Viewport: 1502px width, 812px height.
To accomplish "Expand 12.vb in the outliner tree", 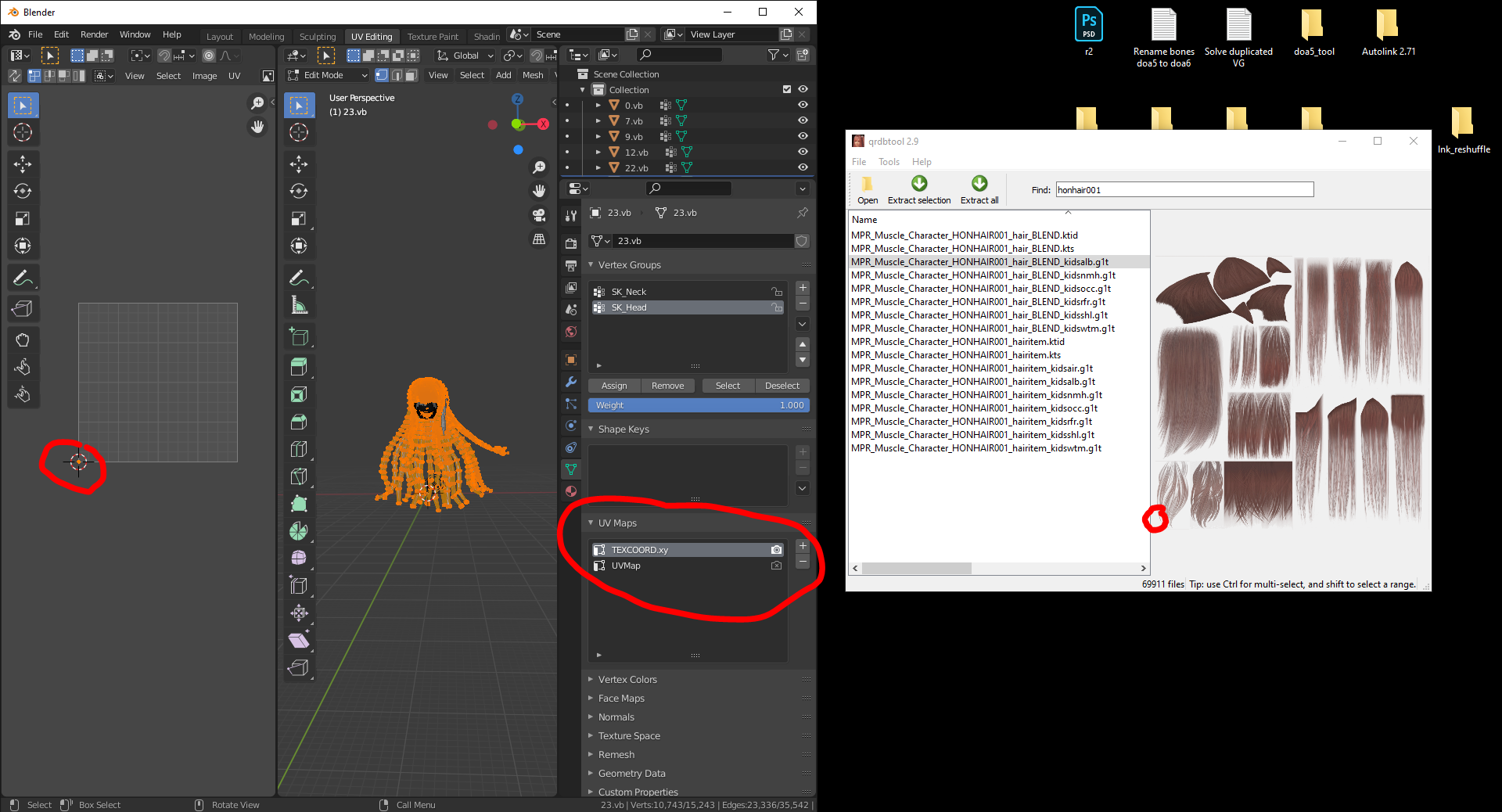I will (x=598, y=152).
